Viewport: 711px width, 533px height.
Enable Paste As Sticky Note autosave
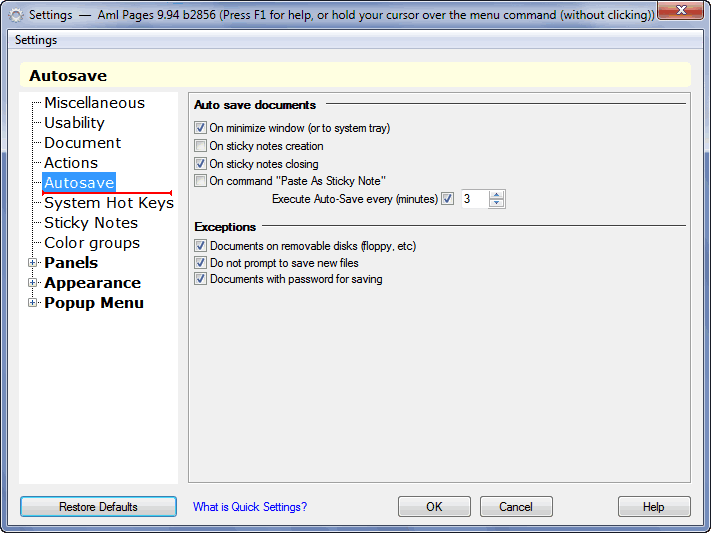click(200, 181)
